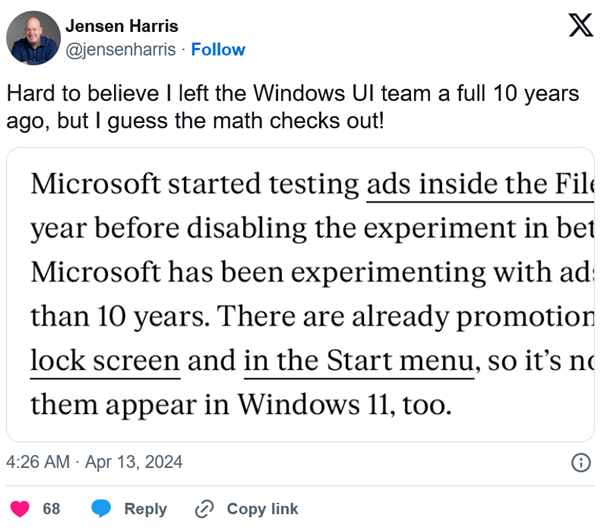The image size is (600, 530).
Task: Click the Apr 13, 2024 date
Action: 135,463
